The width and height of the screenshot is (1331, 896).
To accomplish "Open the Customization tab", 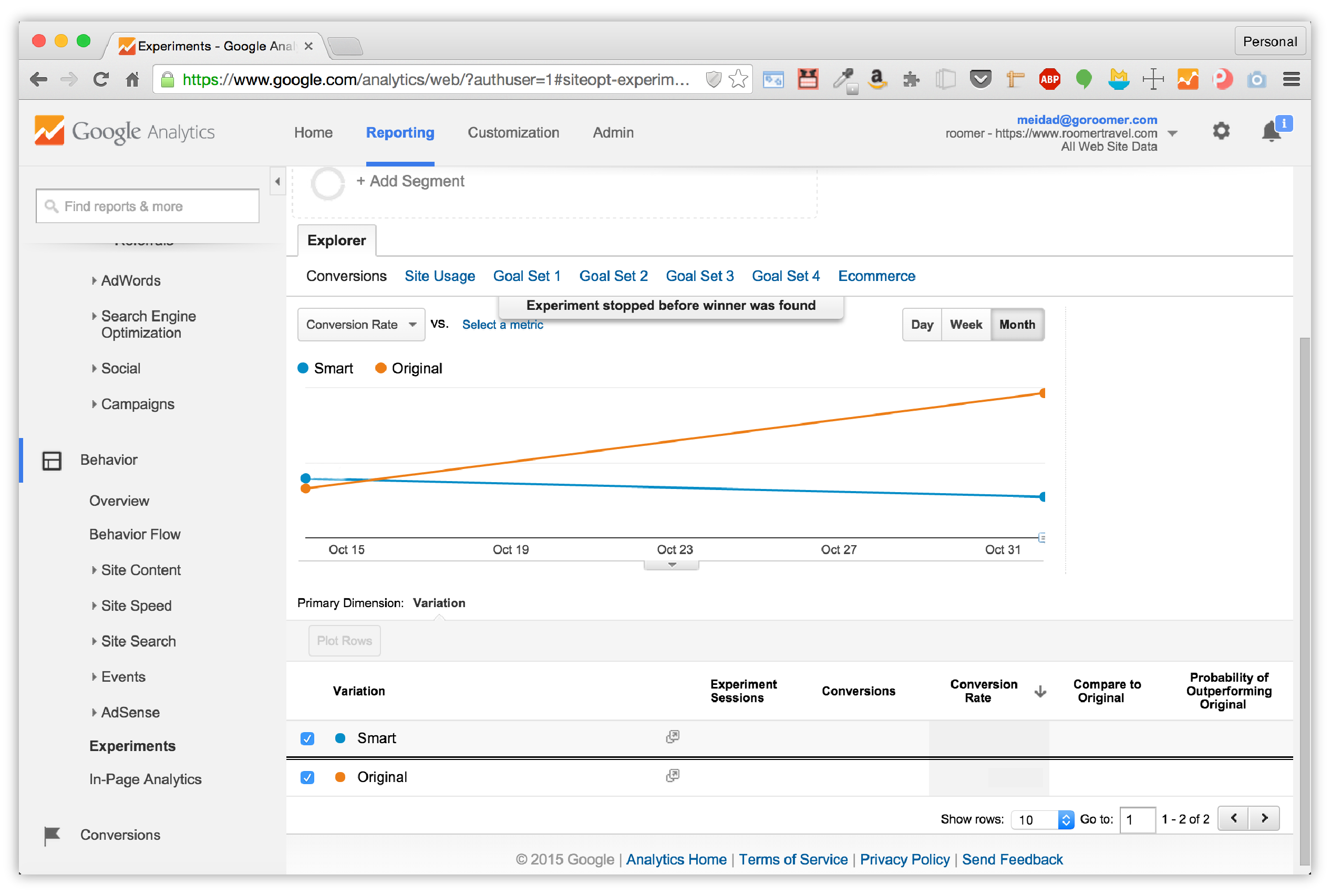I will 513,132.
